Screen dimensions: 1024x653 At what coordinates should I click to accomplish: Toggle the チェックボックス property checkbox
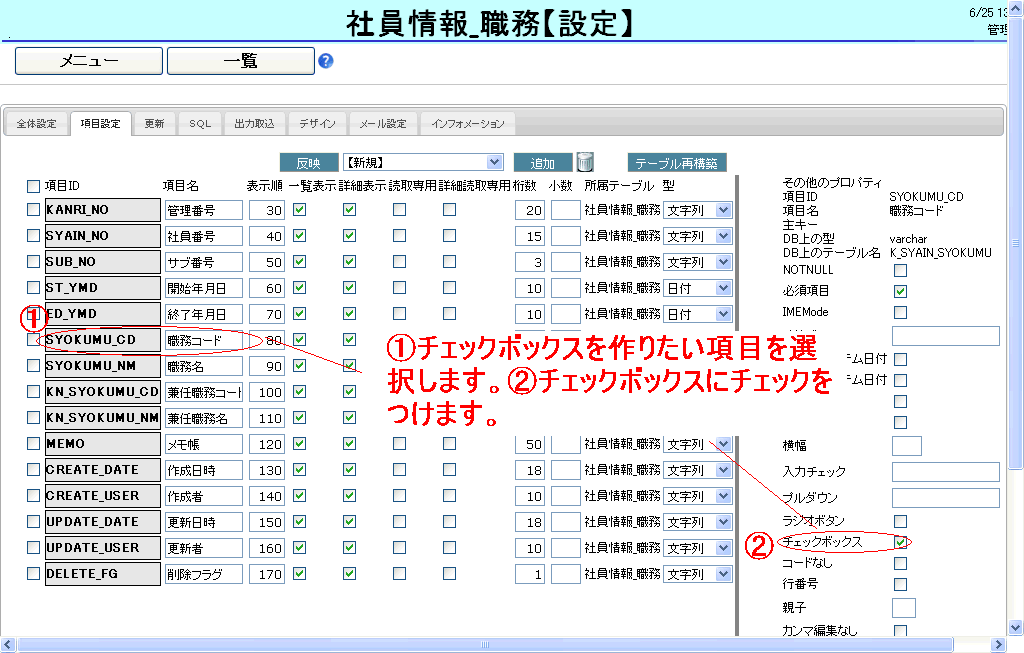point(901,542)
